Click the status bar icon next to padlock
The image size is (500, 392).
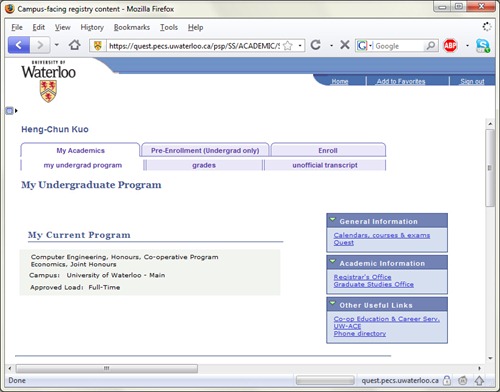pyautogui.click(x=462, y=380)
